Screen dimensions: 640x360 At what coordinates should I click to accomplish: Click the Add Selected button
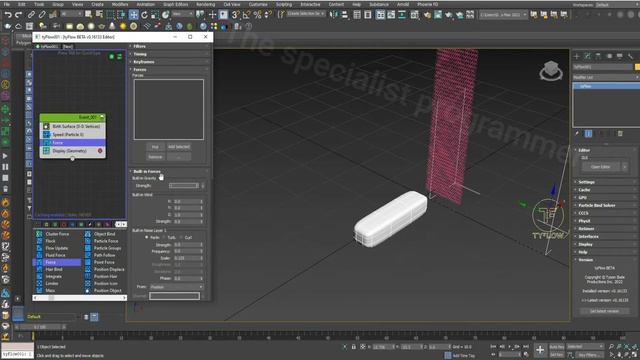[x=179, y=147]
